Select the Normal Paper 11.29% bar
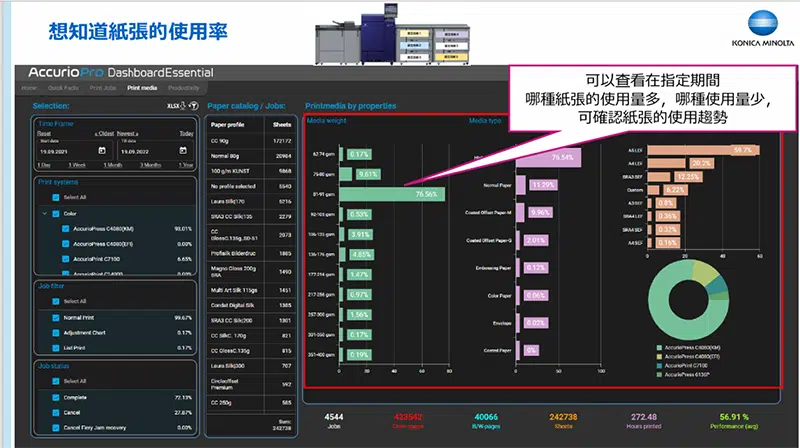The height and width of the screenshot is (448, 800). coord(520,185)
